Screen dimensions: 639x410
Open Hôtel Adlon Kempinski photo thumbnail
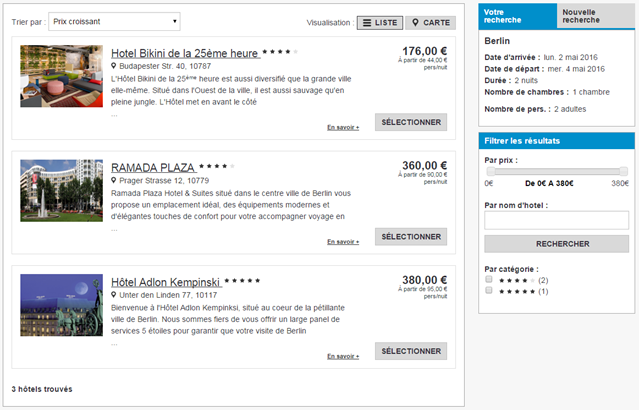[x=60, y=306]
